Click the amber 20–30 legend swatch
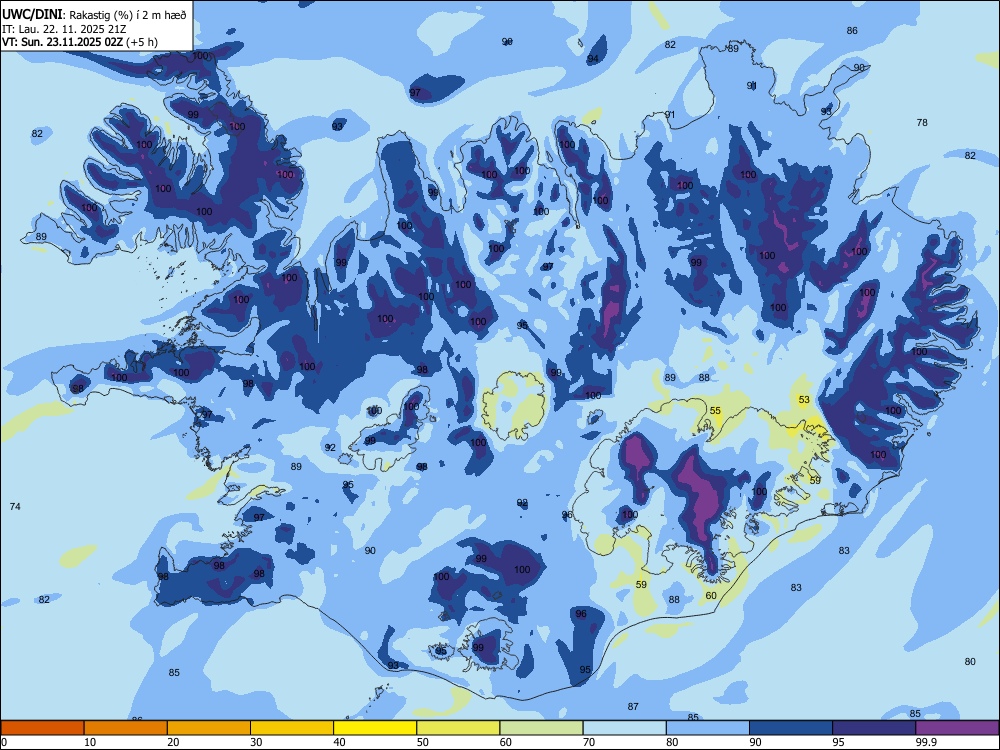 point(209,728)
